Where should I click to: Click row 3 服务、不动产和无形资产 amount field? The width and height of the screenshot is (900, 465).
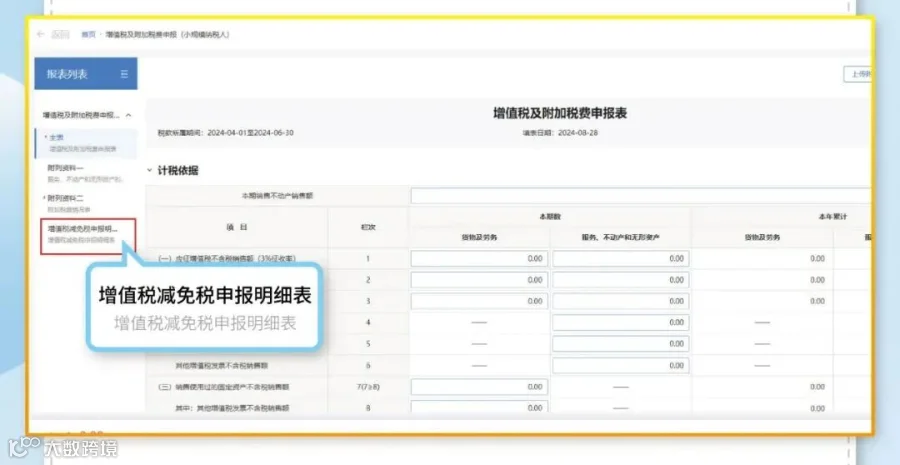(x=621, y=301)
